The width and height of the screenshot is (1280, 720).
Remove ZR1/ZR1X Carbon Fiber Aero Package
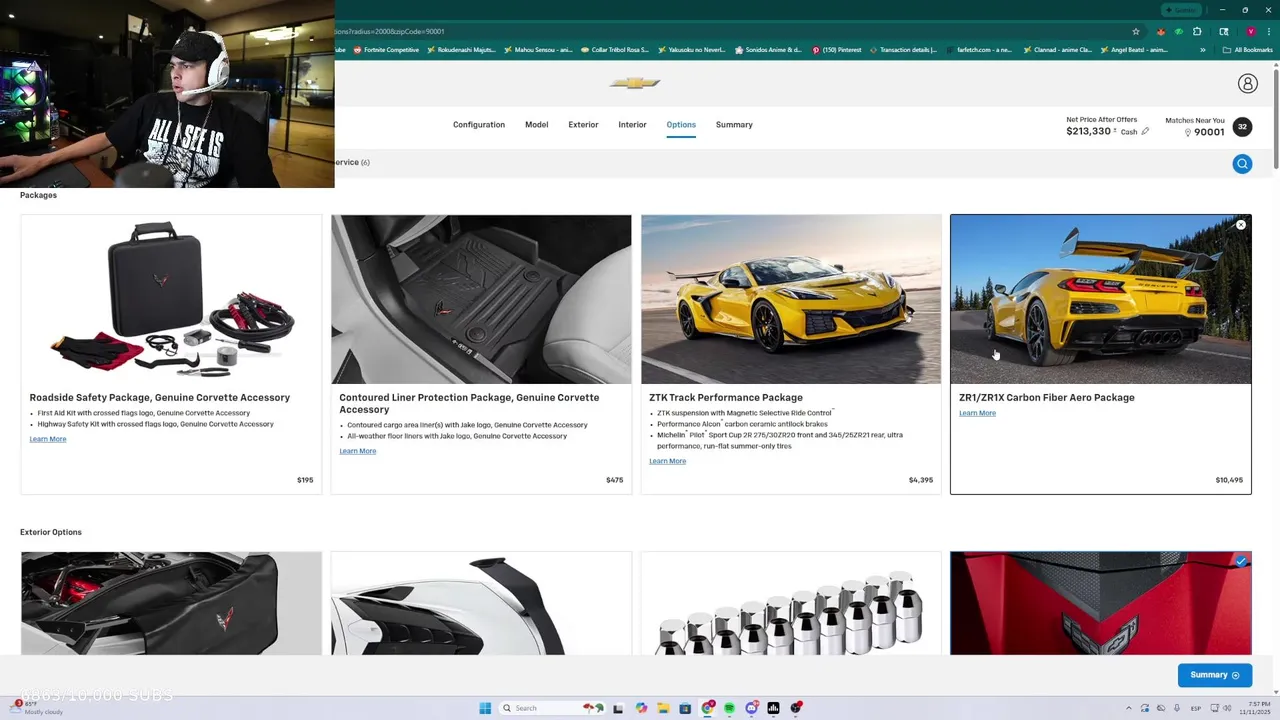1240,225
